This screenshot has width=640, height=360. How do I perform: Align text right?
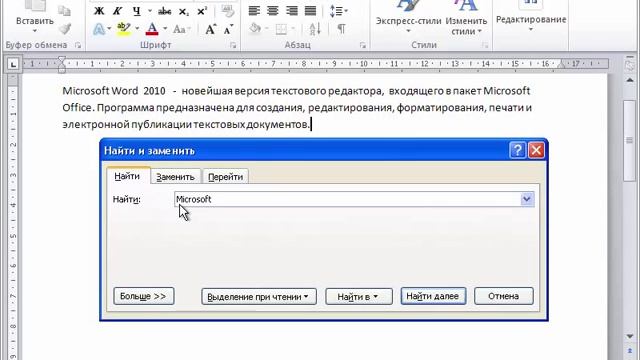[291, 11]
